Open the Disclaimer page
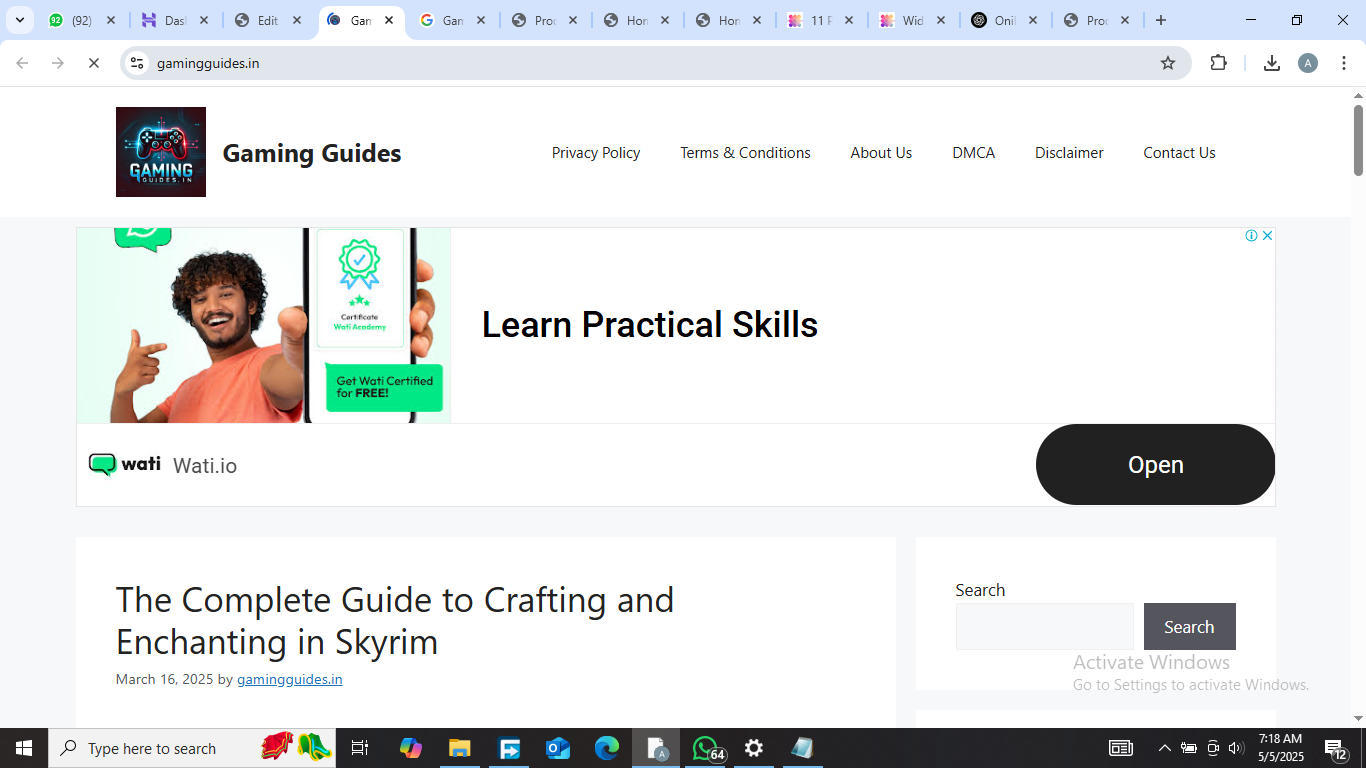This screenshot has height=768, width=1366. [x=1069, y=153]
